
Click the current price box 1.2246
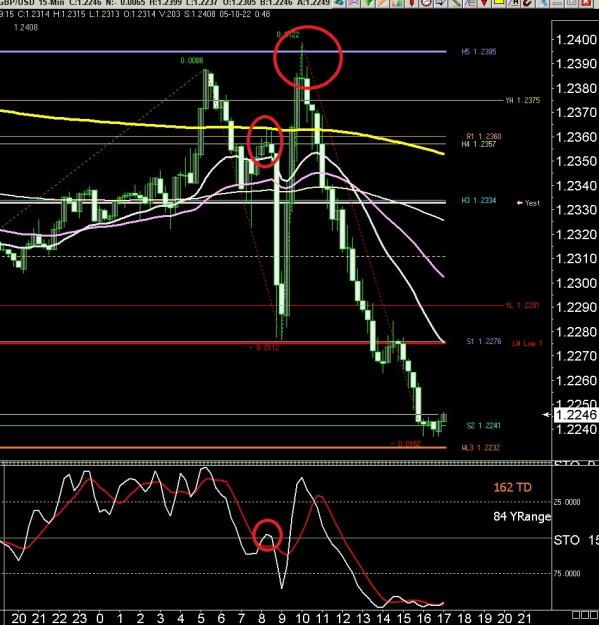click(x=576, y=415)
